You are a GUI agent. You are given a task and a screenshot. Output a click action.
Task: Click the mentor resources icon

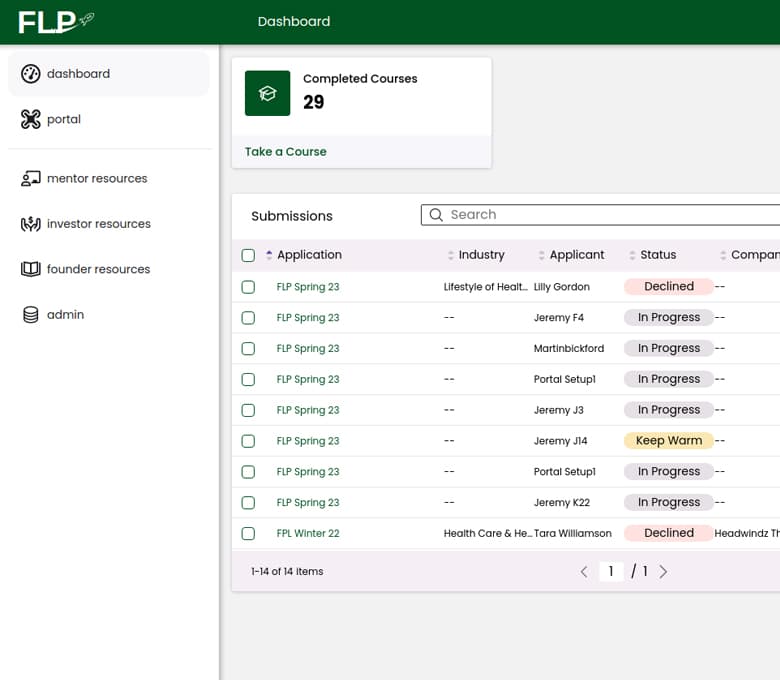point(30,179)
